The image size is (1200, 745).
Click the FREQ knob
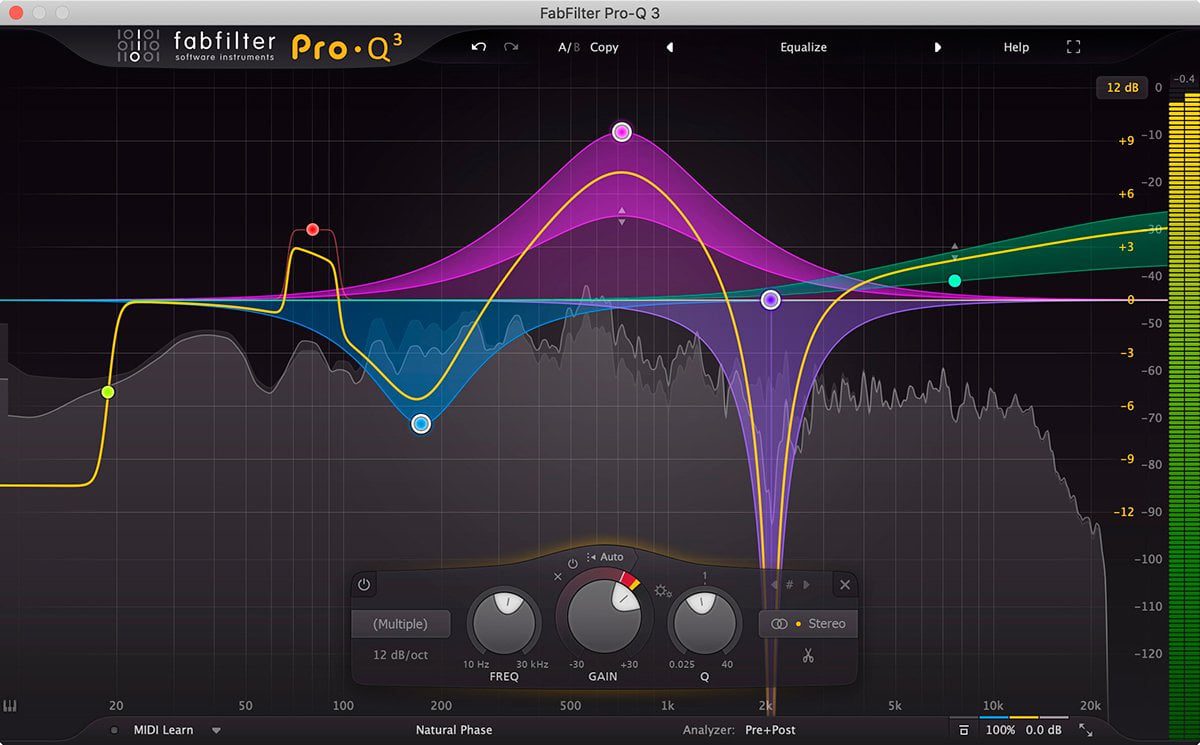(504, 622)
